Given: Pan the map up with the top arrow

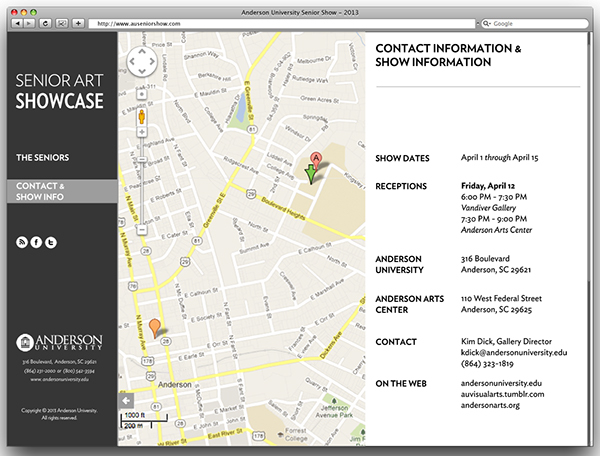Looking at the screenshot, I should point(142,51).
